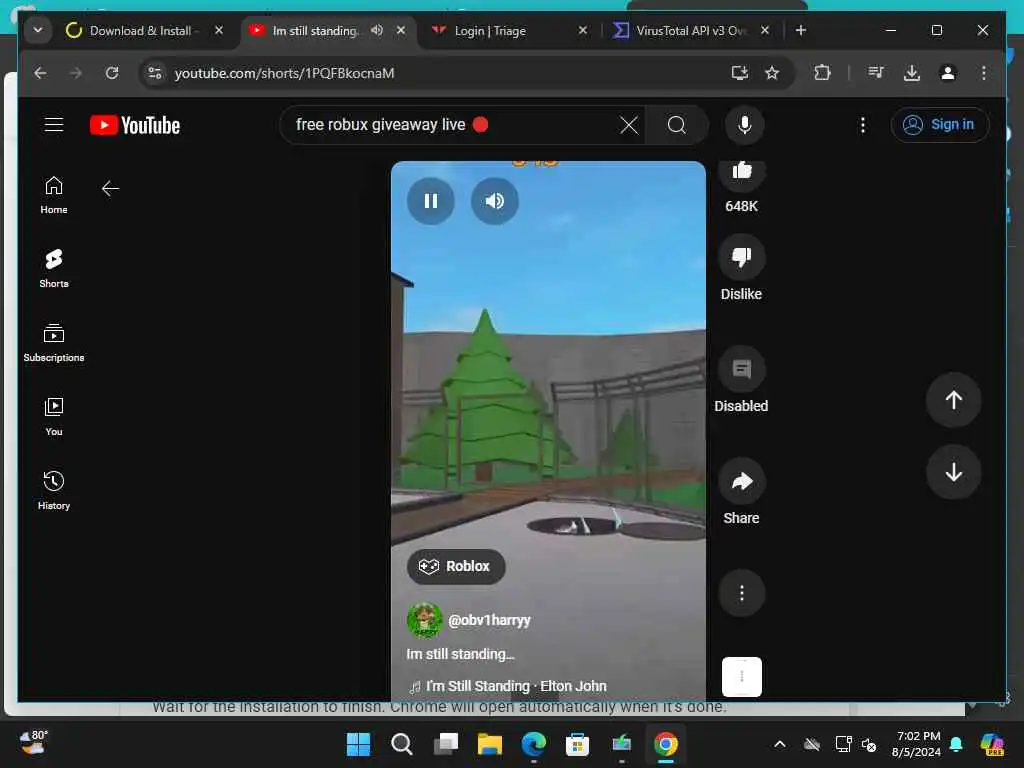
Task: Start voice search with microphone
Action: 744,125
